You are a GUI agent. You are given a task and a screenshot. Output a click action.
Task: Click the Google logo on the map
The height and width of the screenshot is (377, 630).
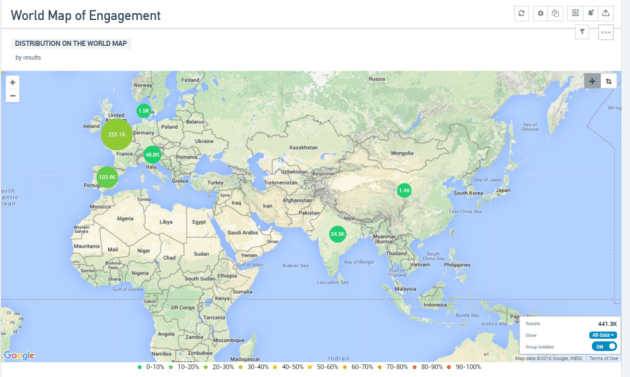(x=19, y=356)
